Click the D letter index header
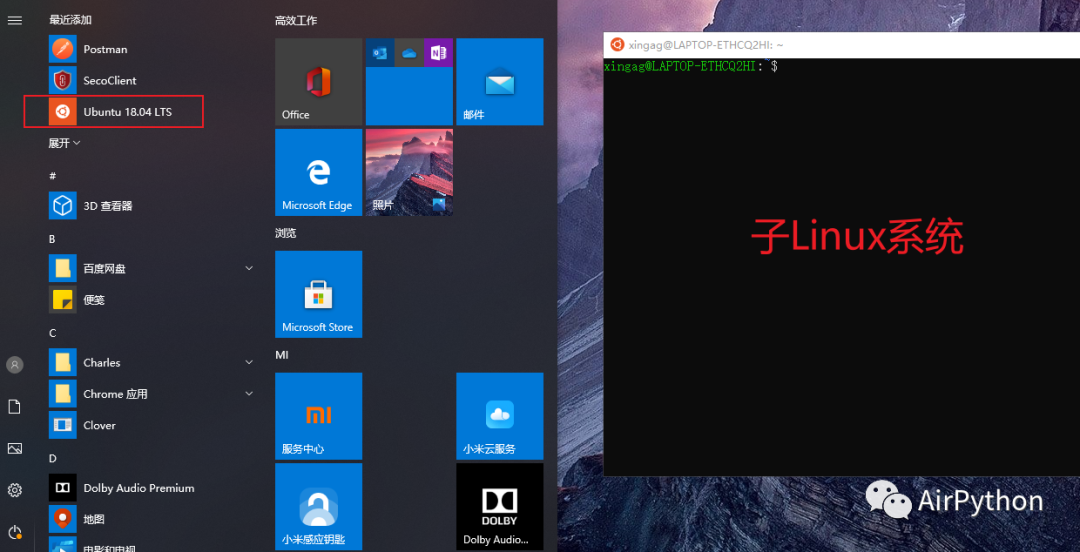This screenshot has width=1080, height=552. [x=52, y=458]
